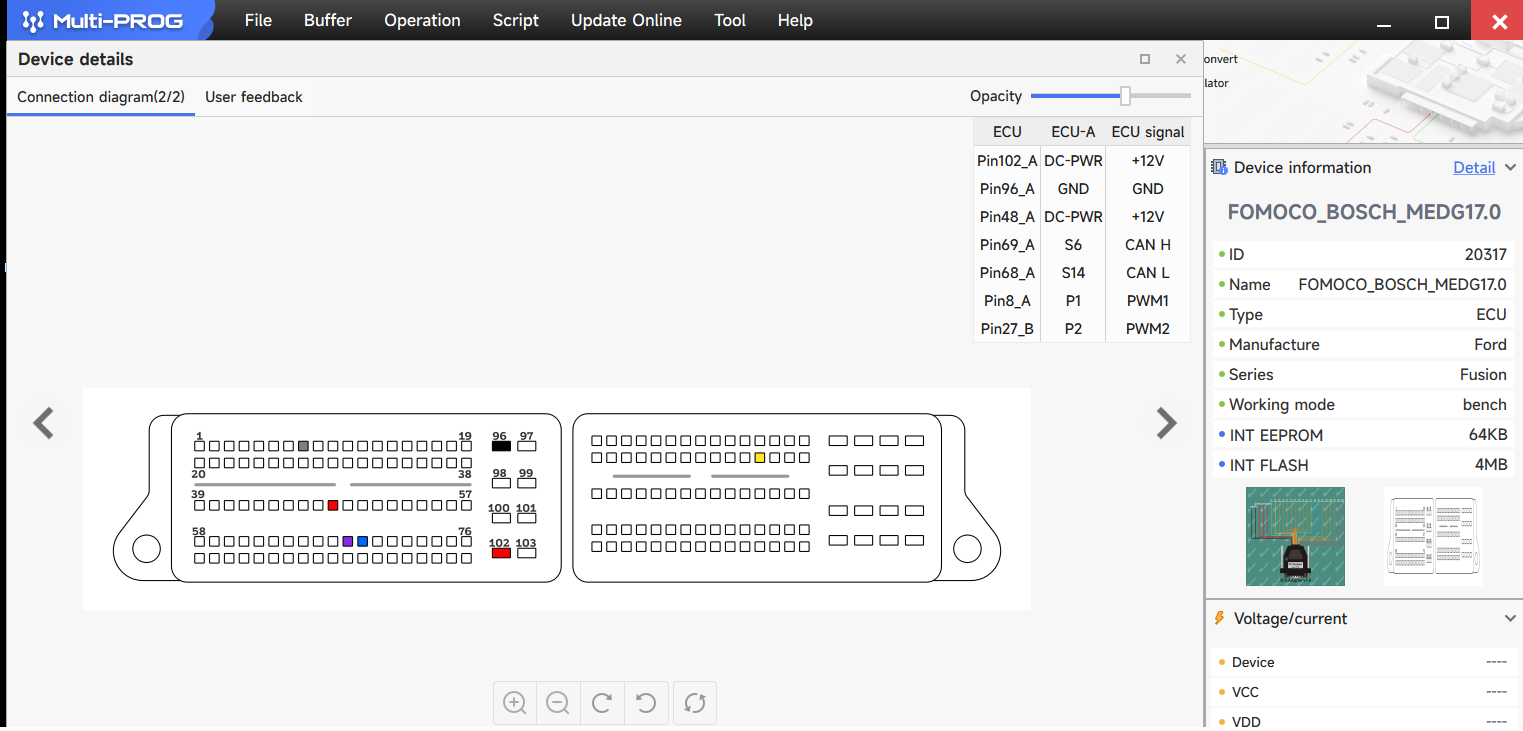1523x731 pixels.
Task: Zoom out of the connection diagram
Action: (558, 703)
